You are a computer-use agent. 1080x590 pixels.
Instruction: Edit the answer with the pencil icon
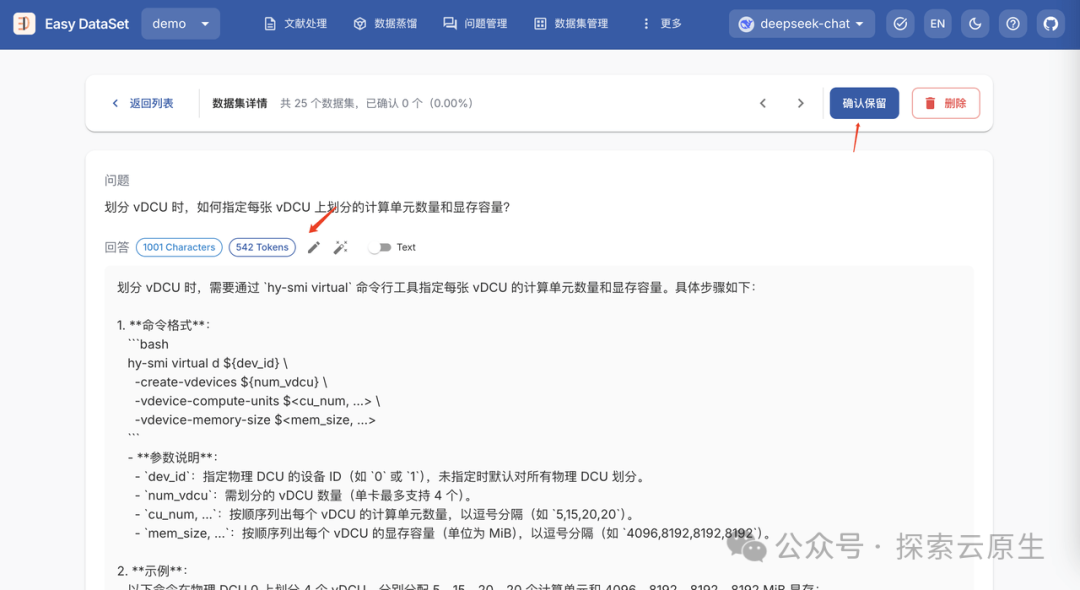[314, 246]
